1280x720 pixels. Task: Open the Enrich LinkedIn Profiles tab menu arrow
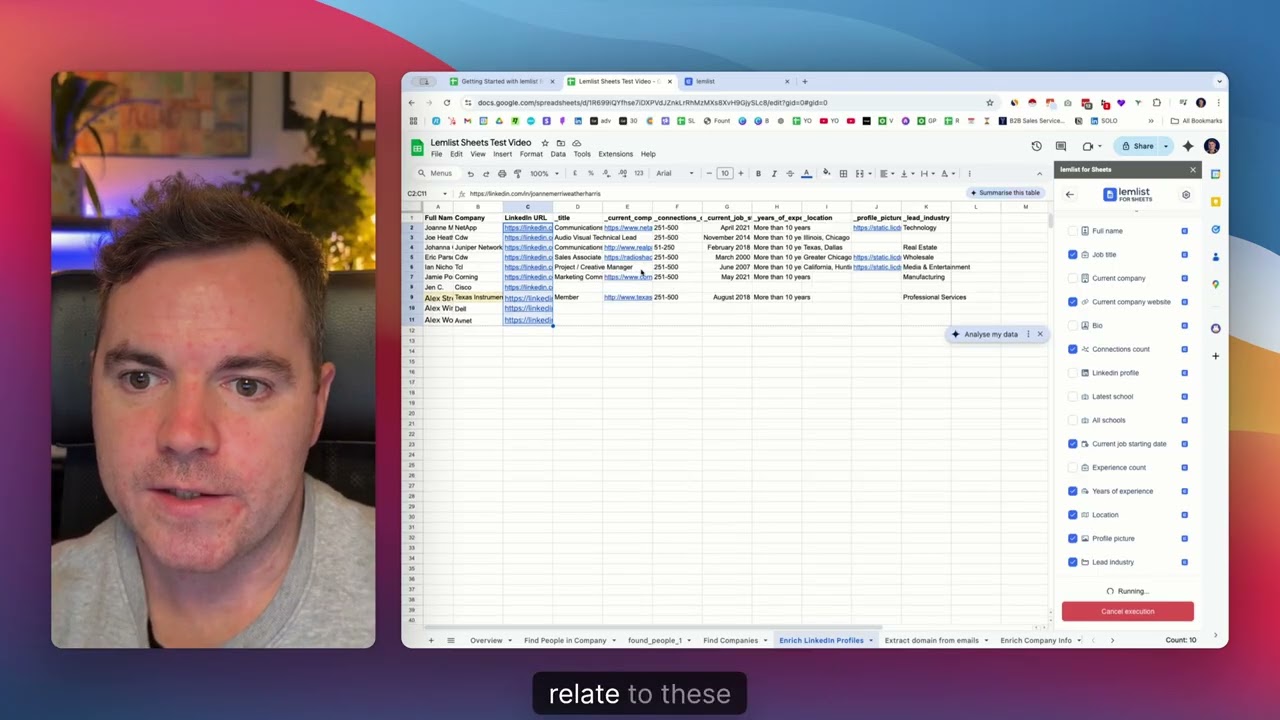[871, 640]
